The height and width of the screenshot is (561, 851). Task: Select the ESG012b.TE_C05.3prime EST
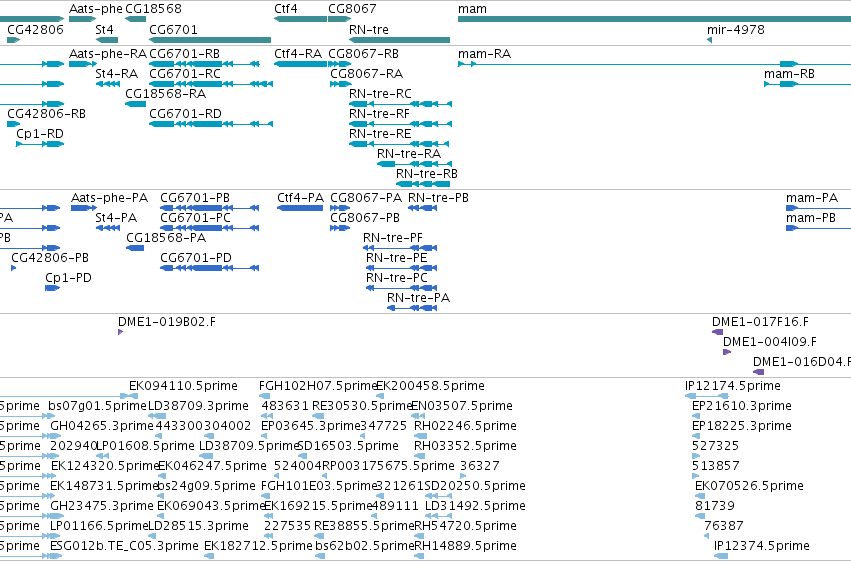(55, 557)
